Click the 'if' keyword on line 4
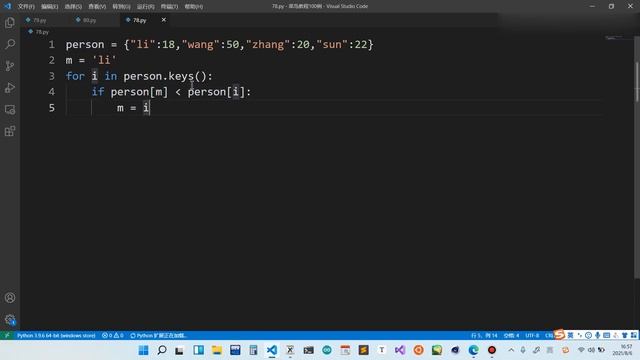Viewport: 640px width, 360px height. pyautogui.click(x=98, y=92)
